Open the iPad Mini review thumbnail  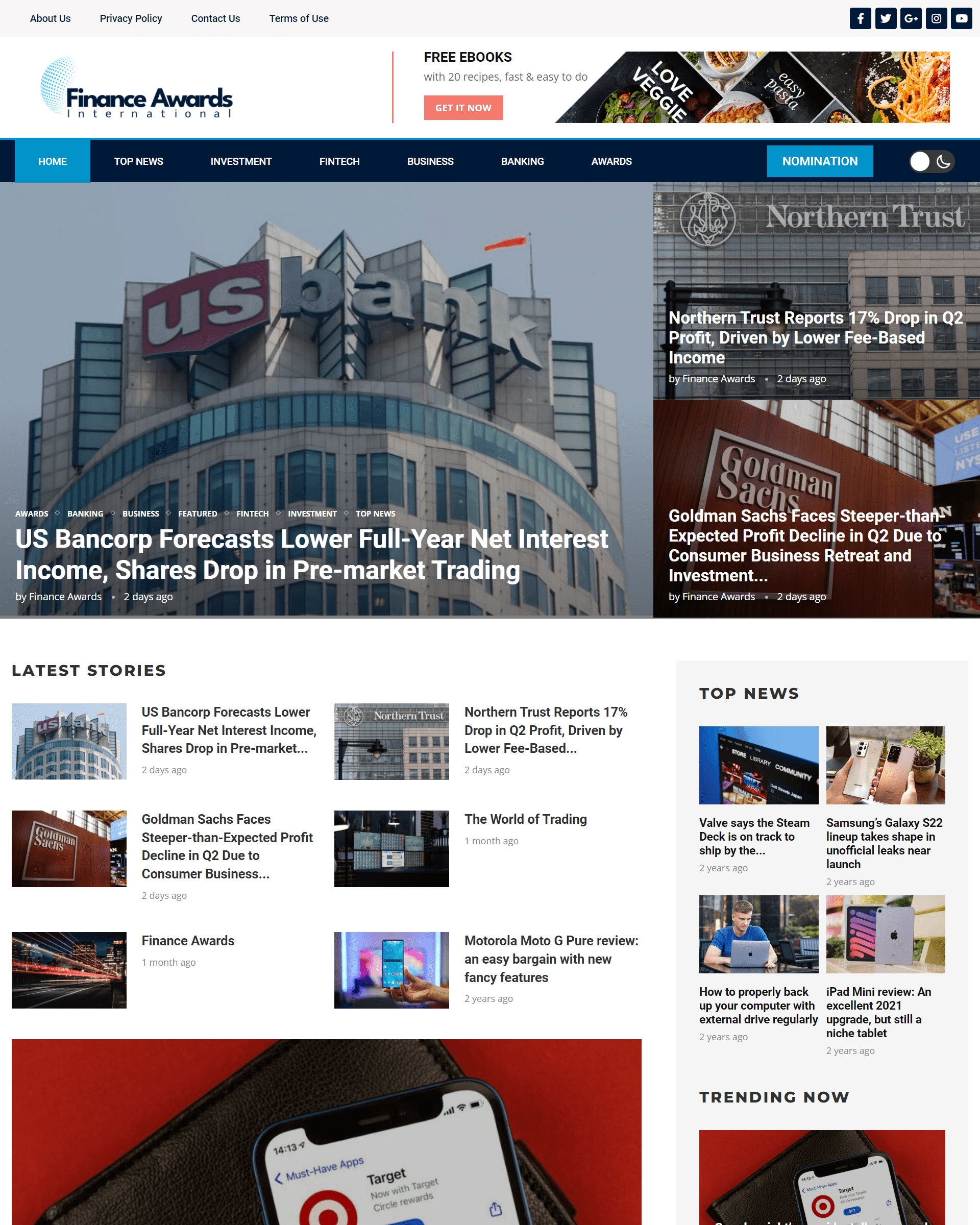tap(886, 934)
